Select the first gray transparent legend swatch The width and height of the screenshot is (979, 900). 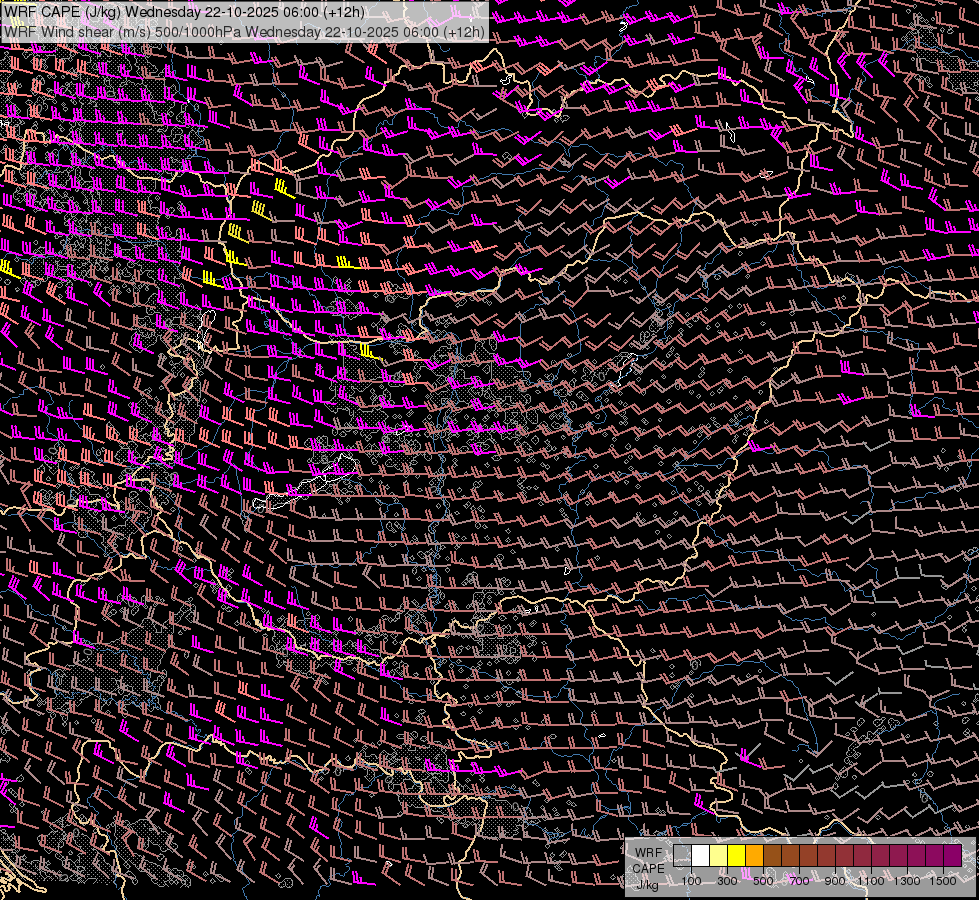682,855
